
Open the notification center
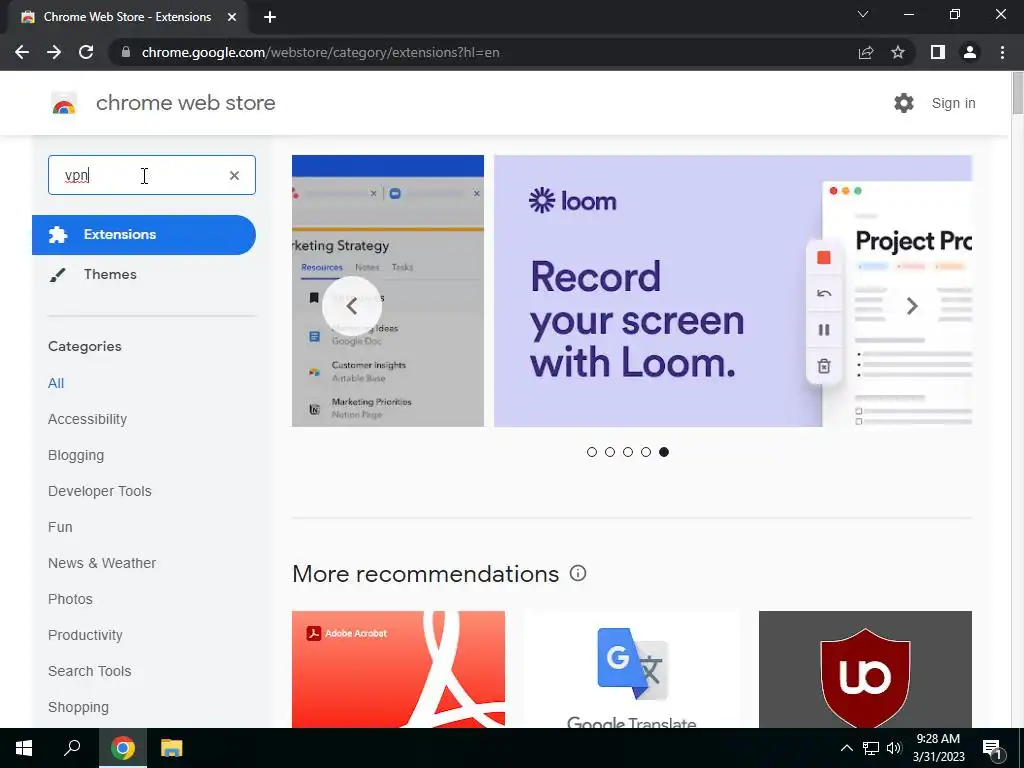pos(992,749)
